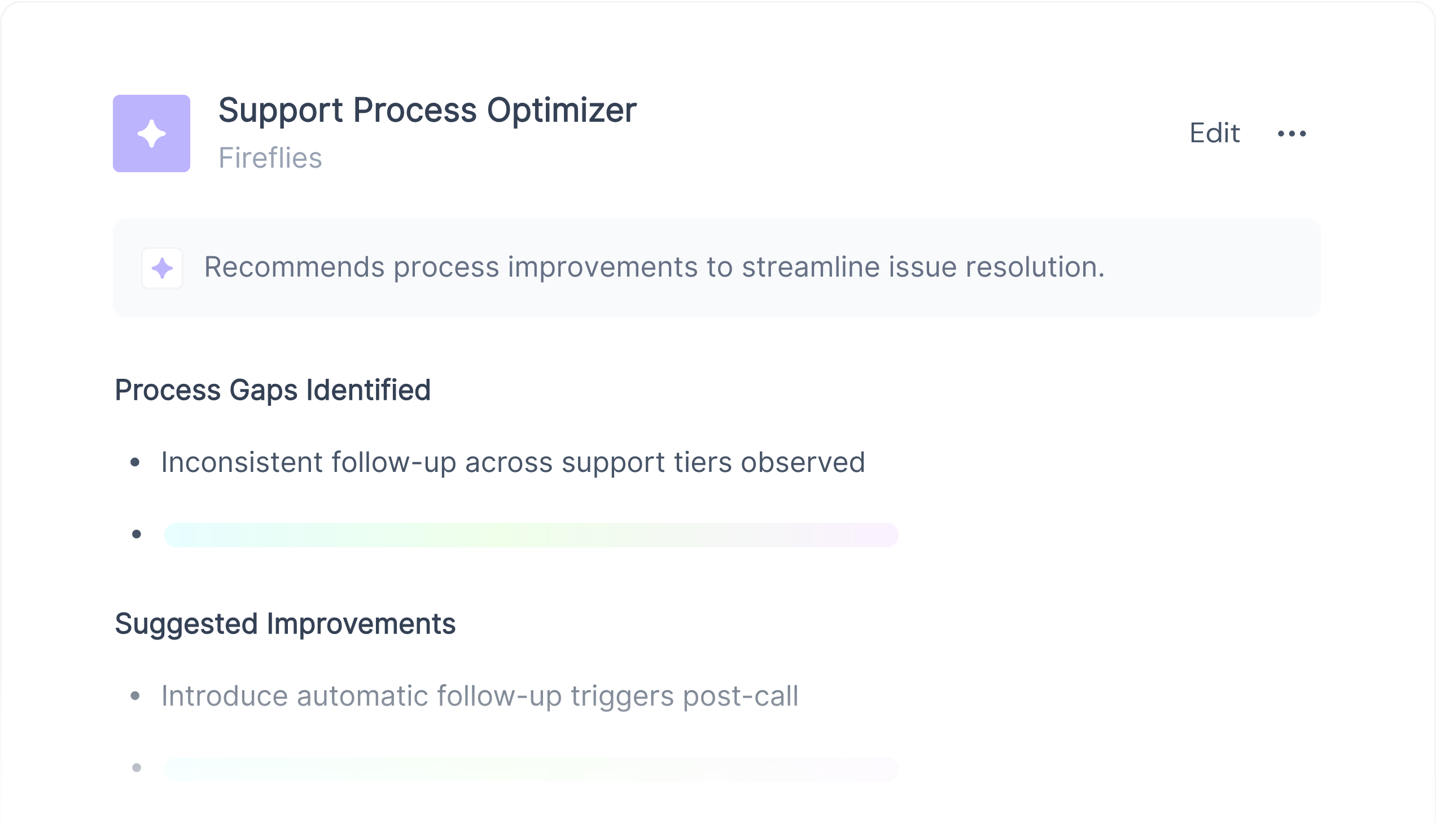The height and width of the screenshot is (840, 1436).
Task: Click the small sparkle icon in description box
Action: coord(162,268)
